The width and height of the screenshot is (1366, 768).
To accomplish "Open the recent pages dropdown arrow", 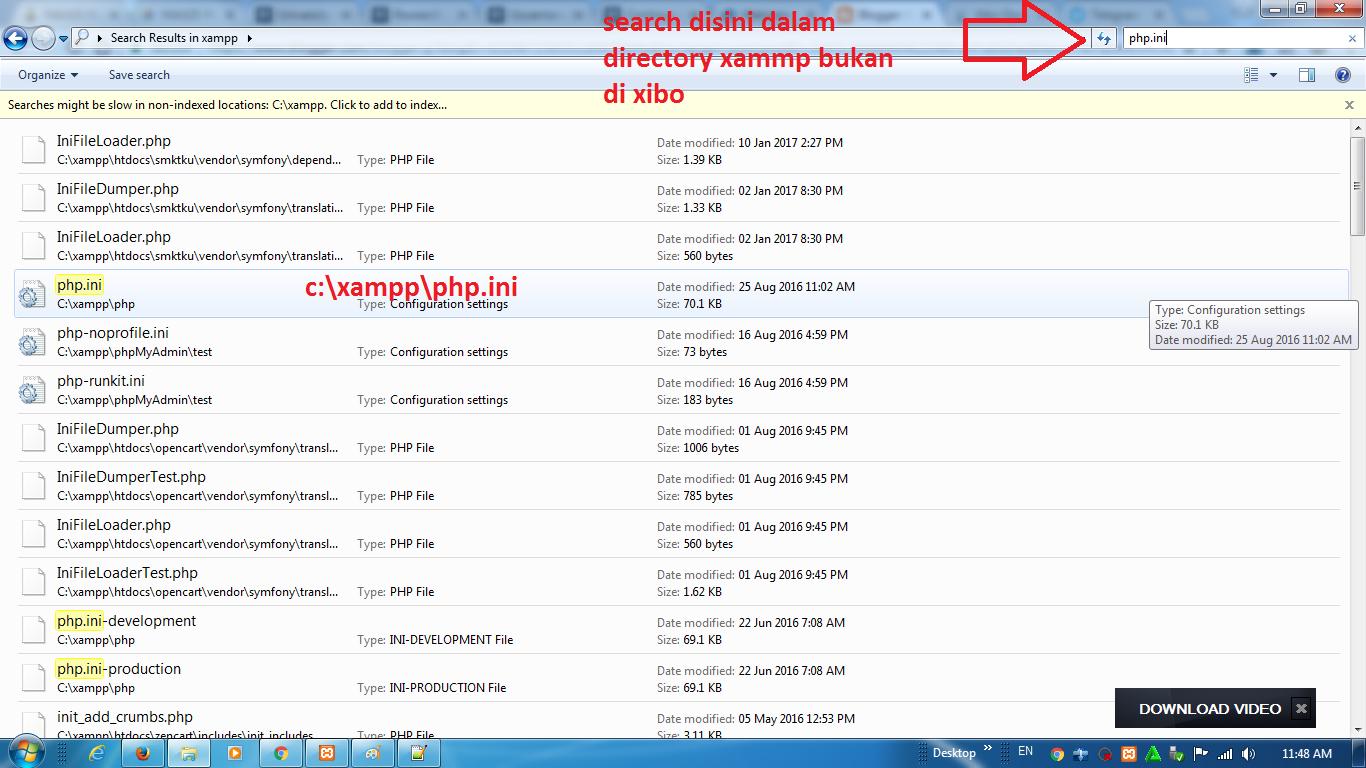I will [63, 39].
